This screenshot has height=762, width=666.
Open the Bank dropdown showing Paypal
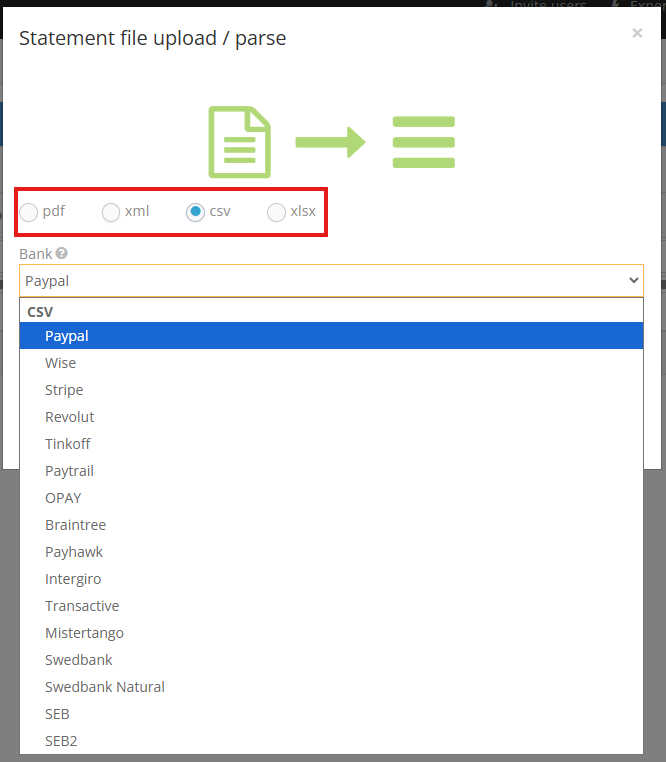coord(332,281)
